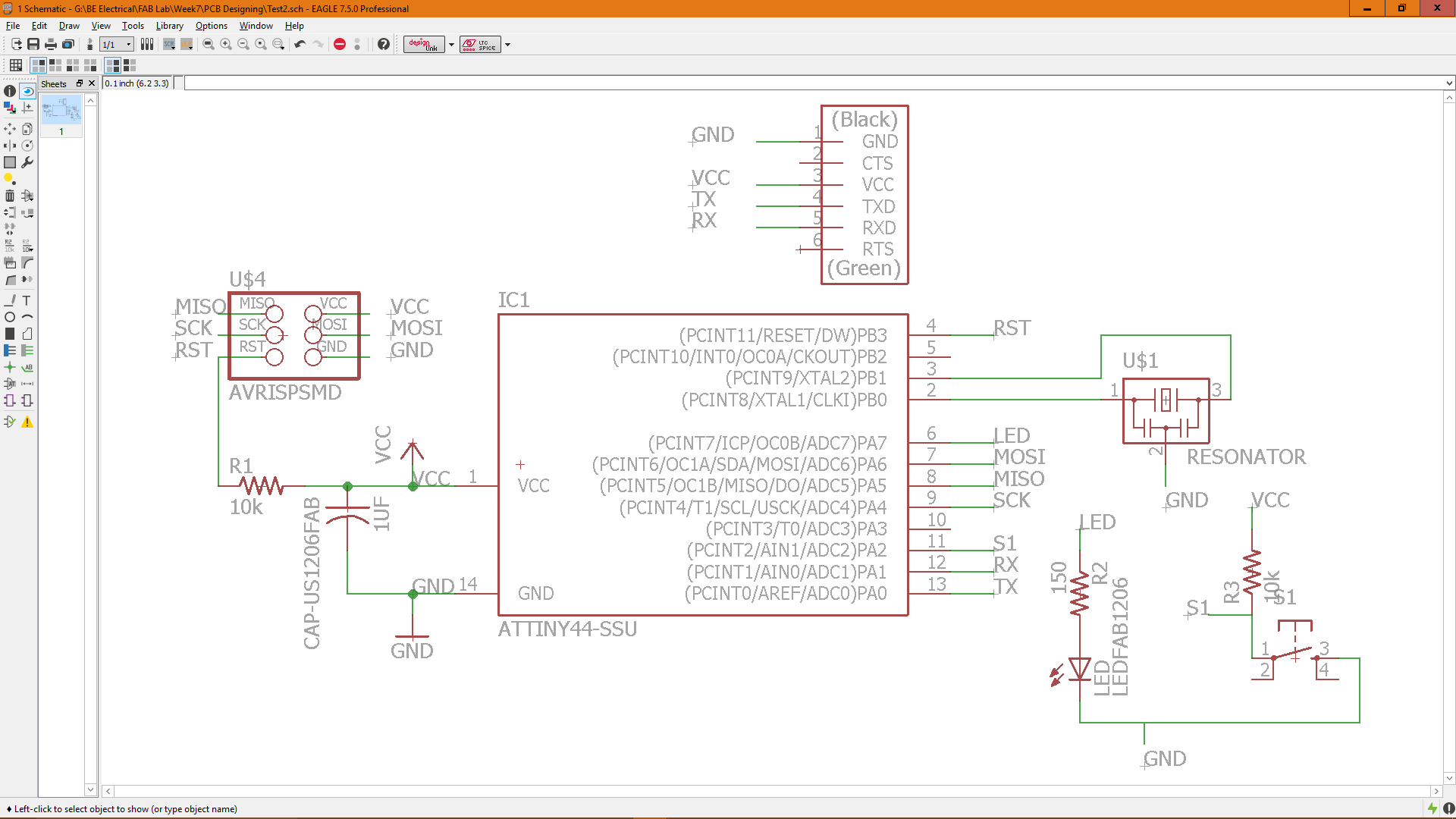Image resolution: width=1456 pixels, height=819 pixels.
Task: Select the Delete trash tool
Action: [10, 196]
